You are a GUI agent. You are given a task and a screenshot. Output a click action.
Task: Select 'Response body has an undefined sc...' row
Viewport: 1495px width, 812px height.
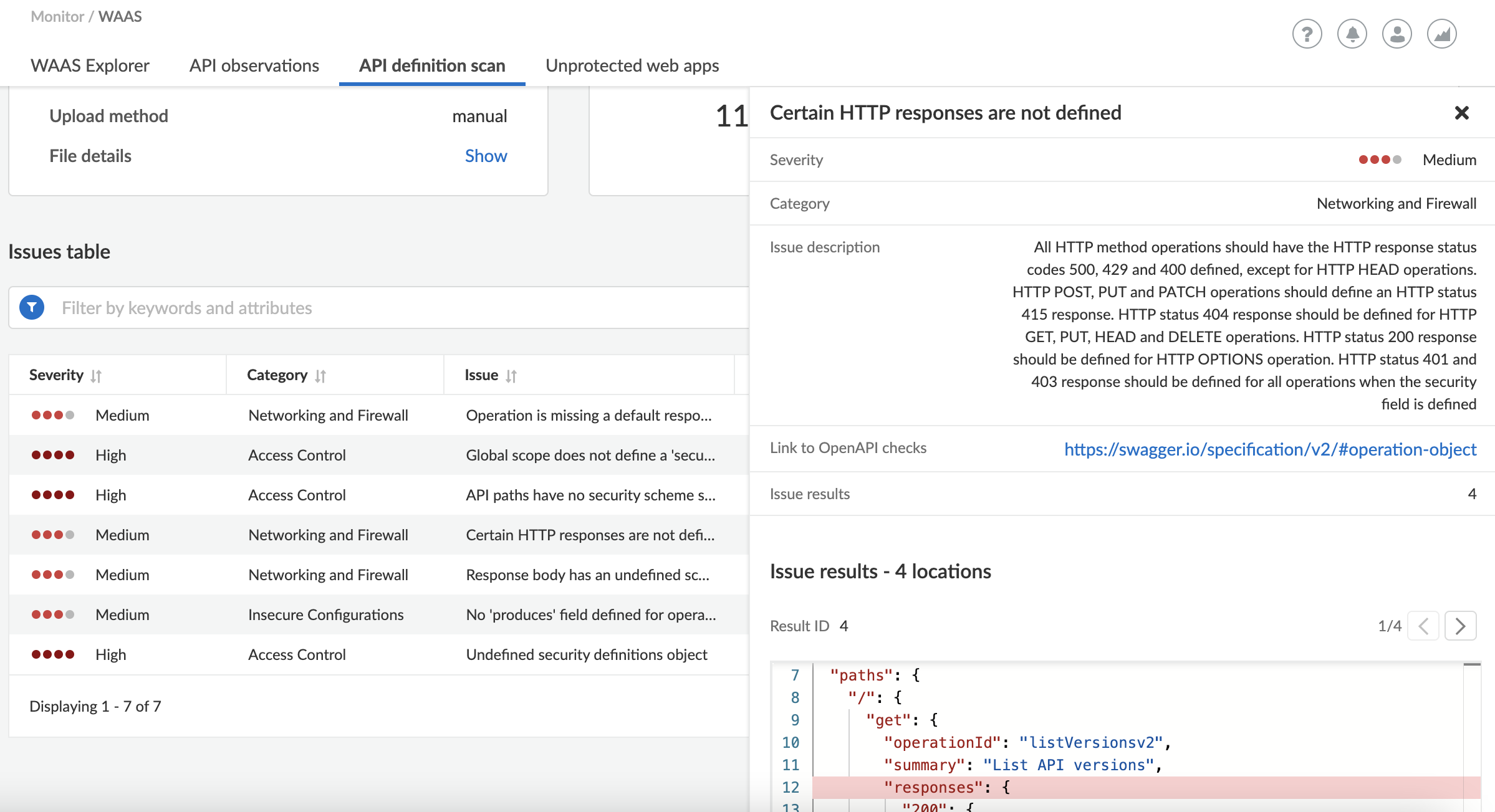(x=378, y=575)
